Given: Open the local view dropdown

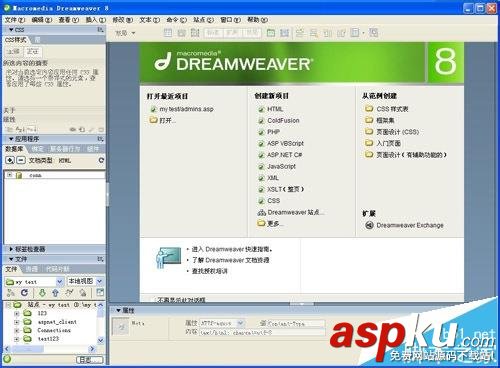Looking at the screenshot, I should pos(99,281).
